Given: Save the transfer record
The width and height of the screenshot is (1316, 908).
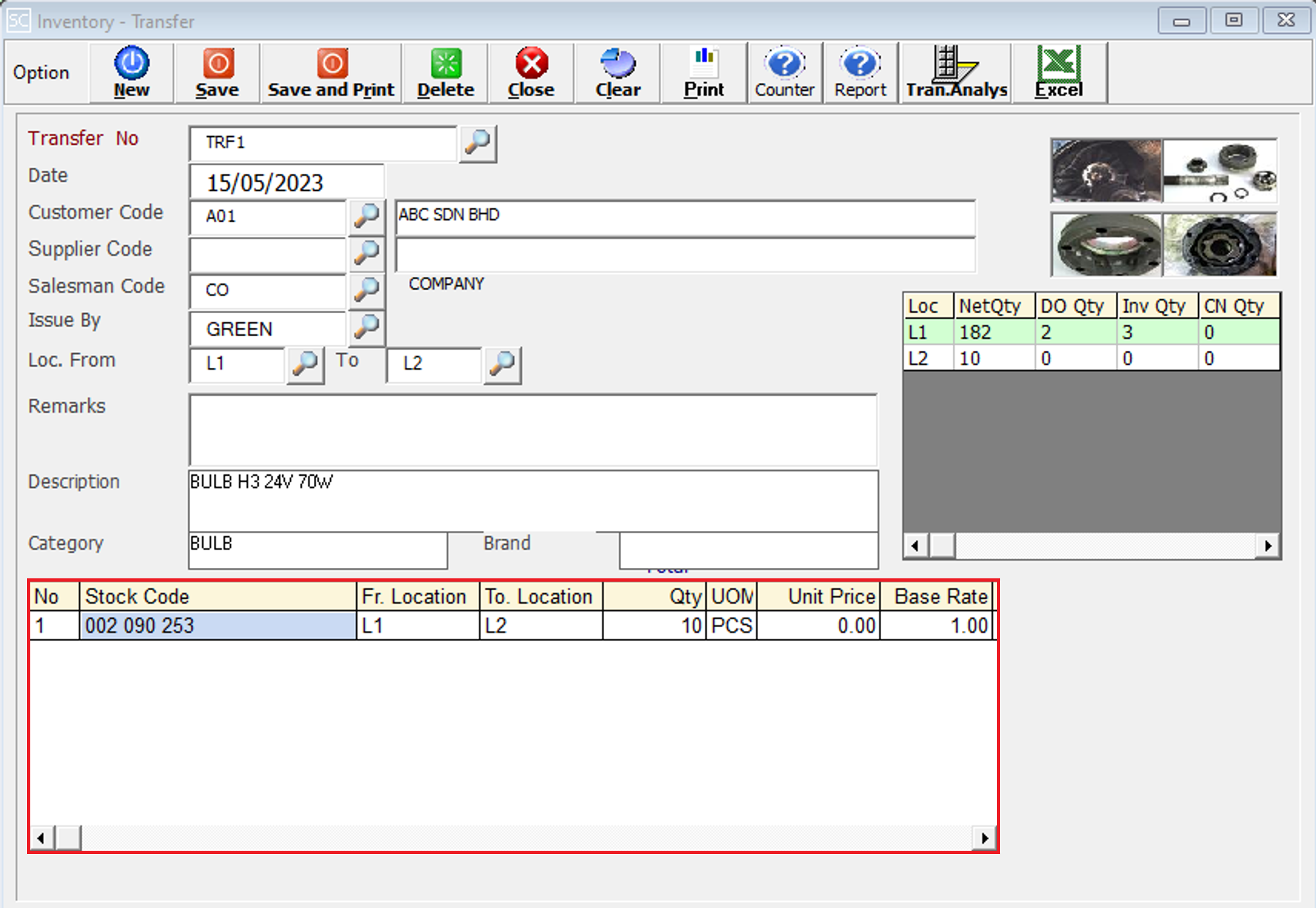Looking at the screenshot, I should (x=217, y=72).
